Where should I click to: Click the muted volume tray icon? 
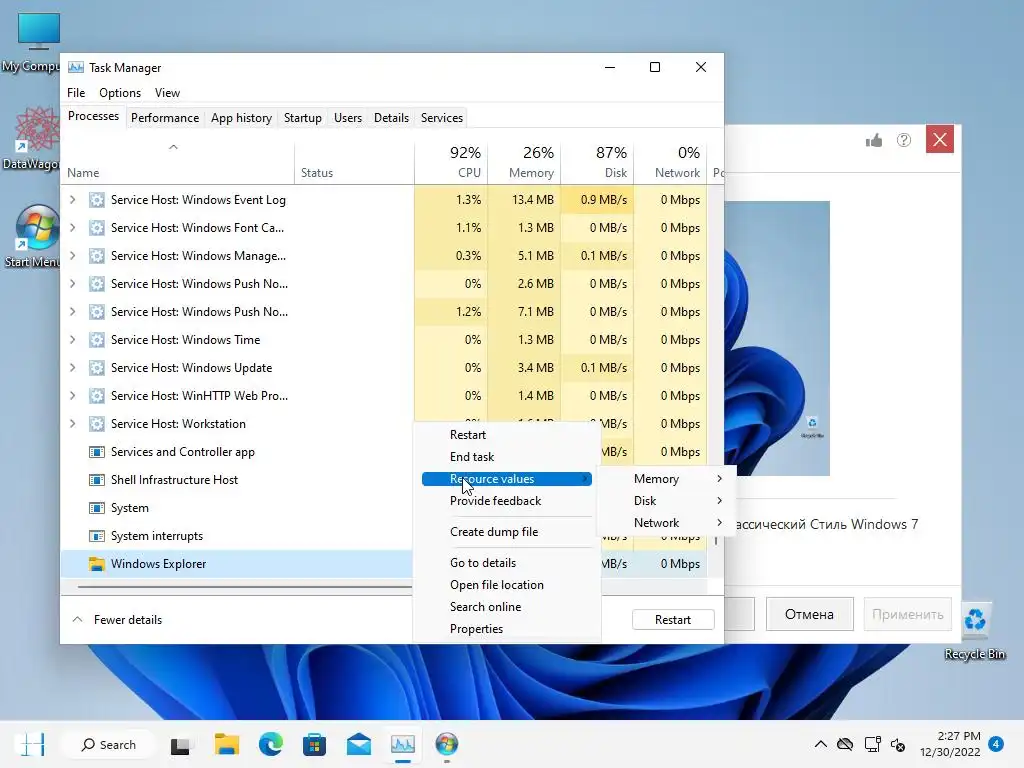(x=899, y=744)
